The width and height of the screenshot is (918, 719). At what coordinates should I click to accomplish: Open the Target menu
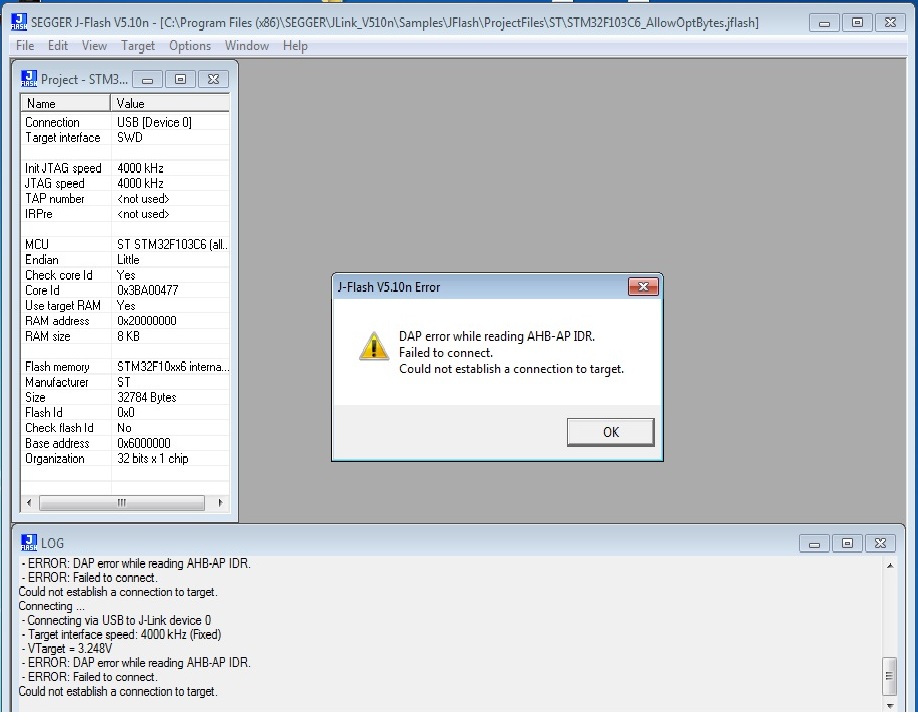[138, 46]
